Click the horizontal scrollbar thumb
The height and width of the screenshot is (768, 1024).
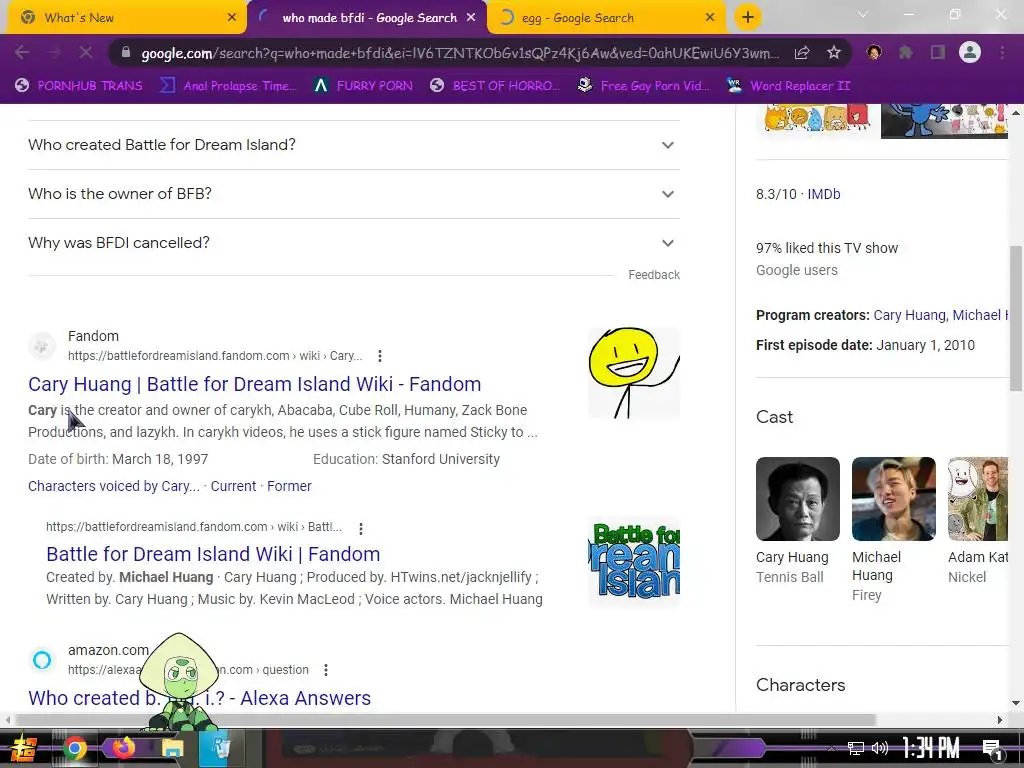[445, 720]
